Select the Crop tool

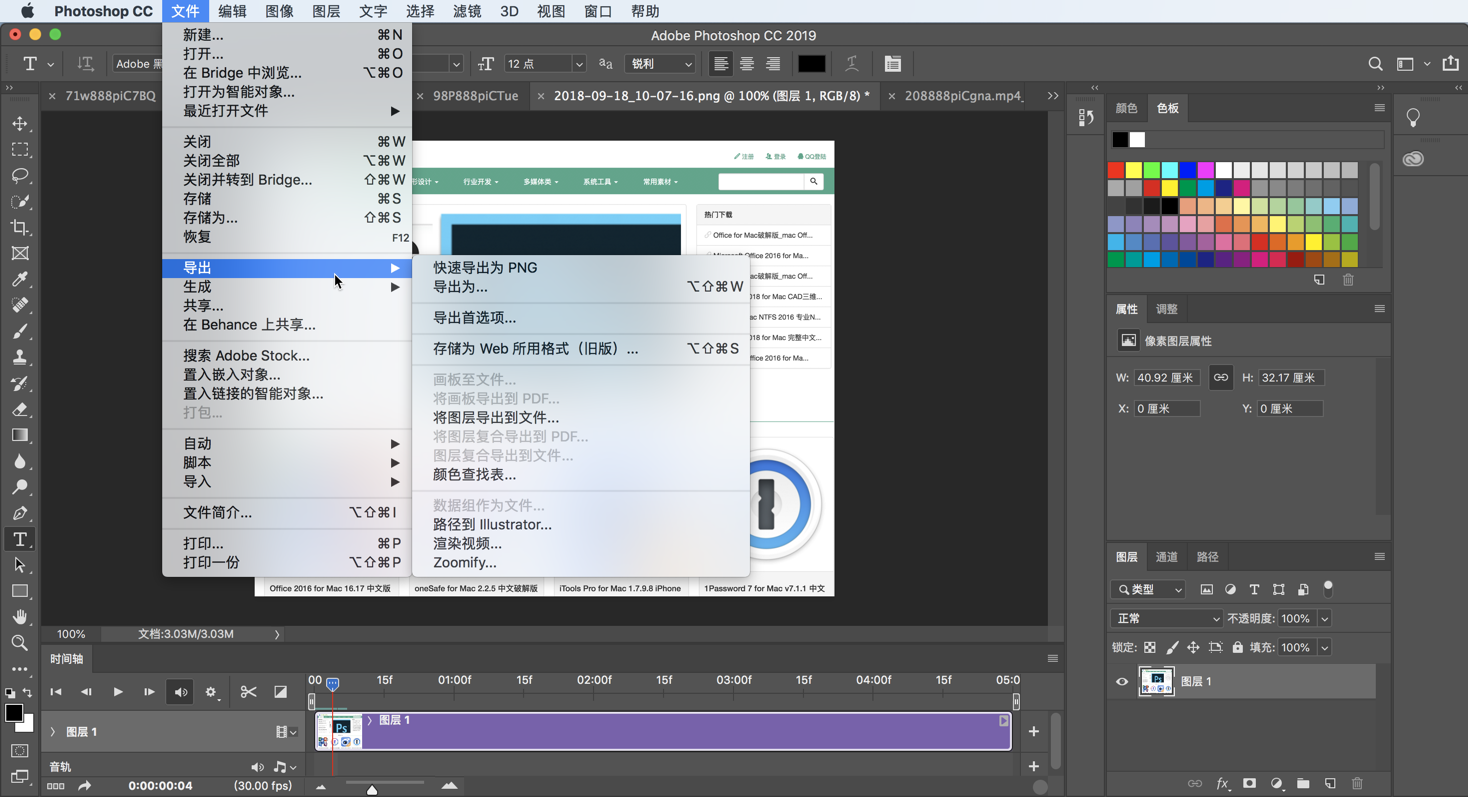point(20,227)
